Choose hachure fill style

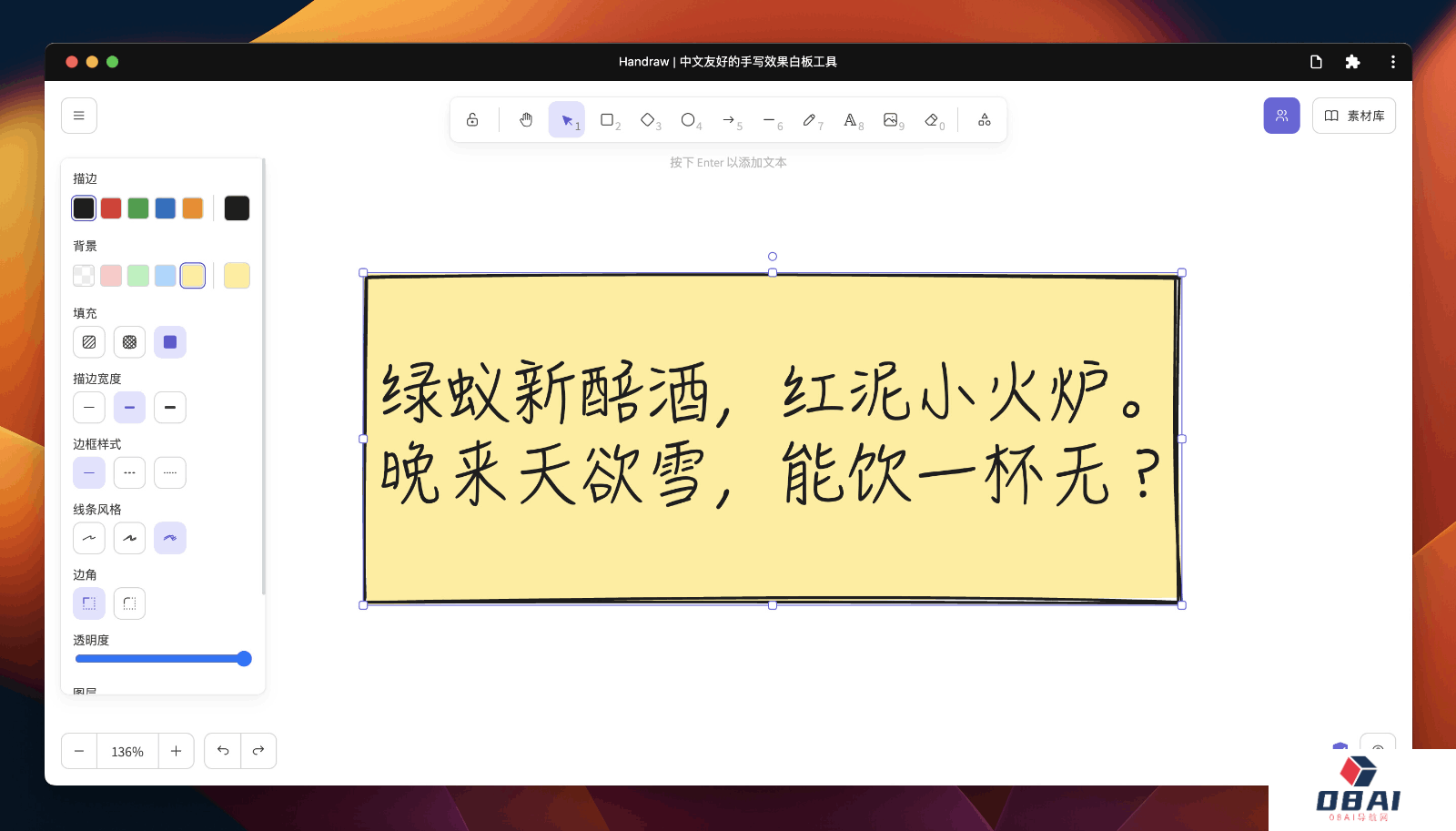89,342
